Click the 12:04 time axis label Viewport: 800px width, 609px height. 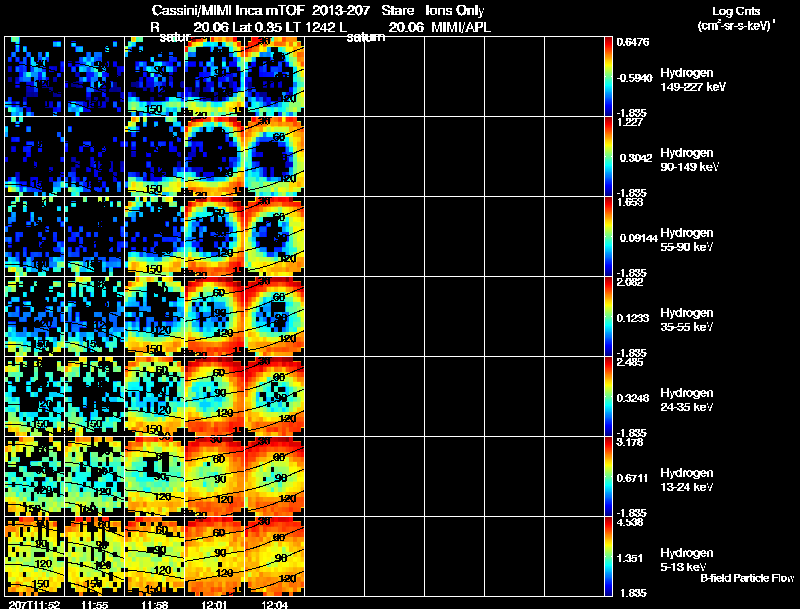[274, 604]
